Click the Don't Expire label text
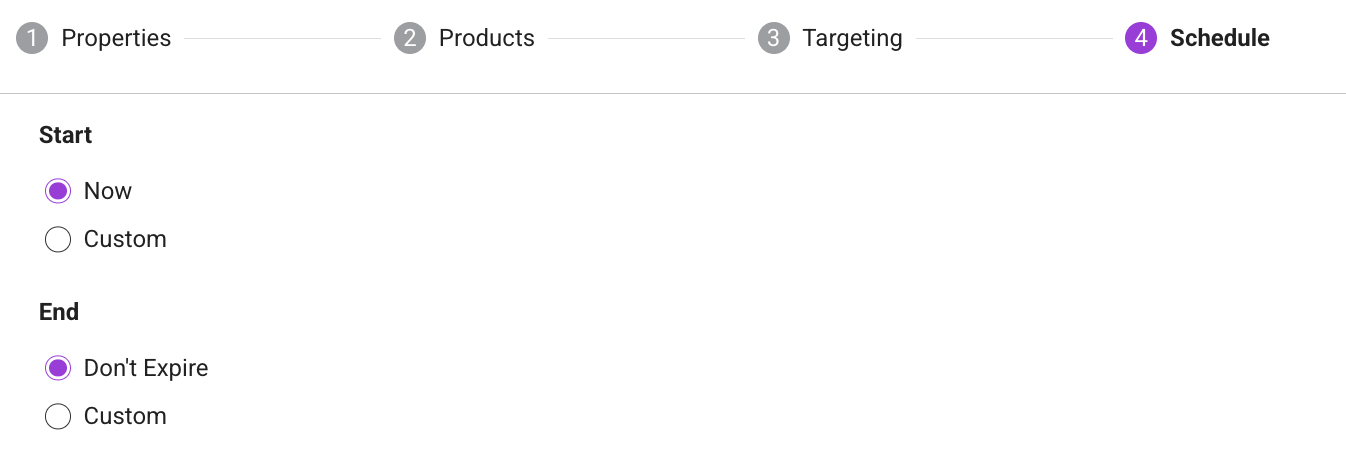The width and height of the screenshot is (1346, 452). click(x=146, y=368)
